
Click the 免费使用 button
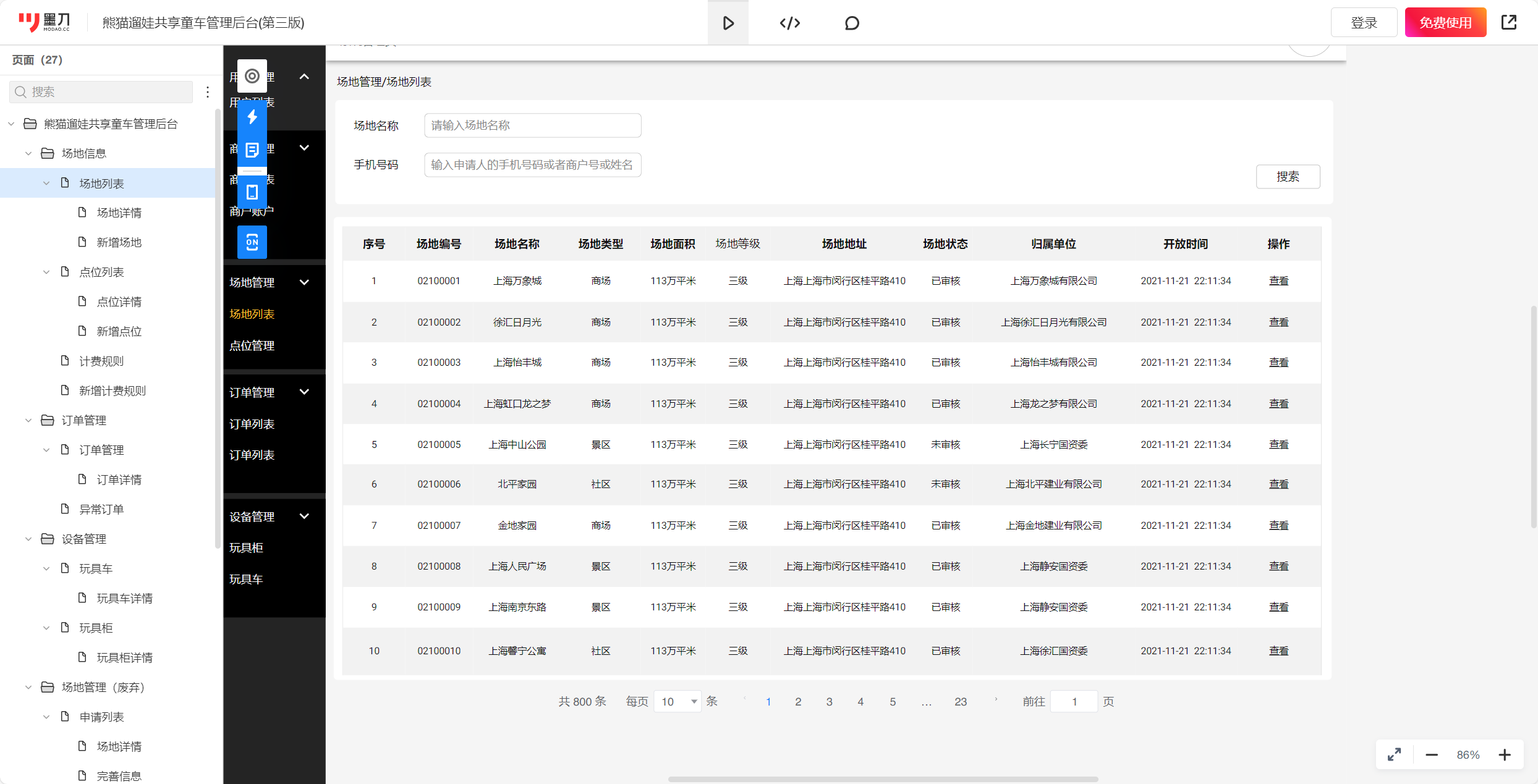coord(1445,23)
